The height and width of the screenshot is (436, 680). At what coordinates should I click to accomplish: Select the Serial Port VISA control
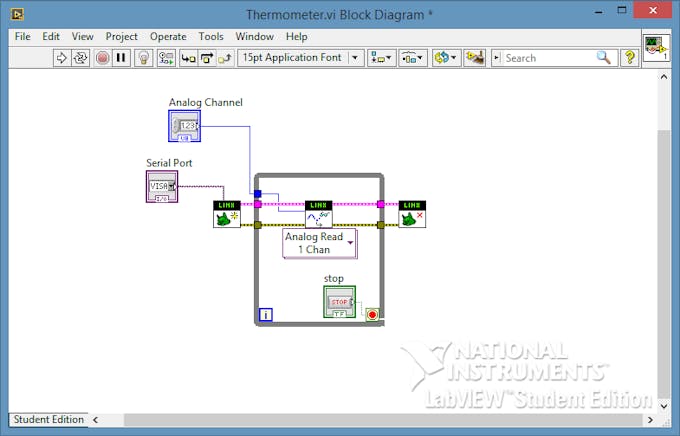click(162, 187)
